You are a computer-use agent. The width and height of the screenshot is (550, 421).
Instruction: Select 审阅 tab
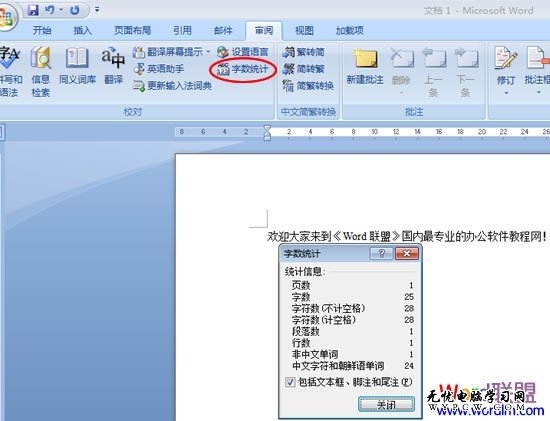coord(264,31)
